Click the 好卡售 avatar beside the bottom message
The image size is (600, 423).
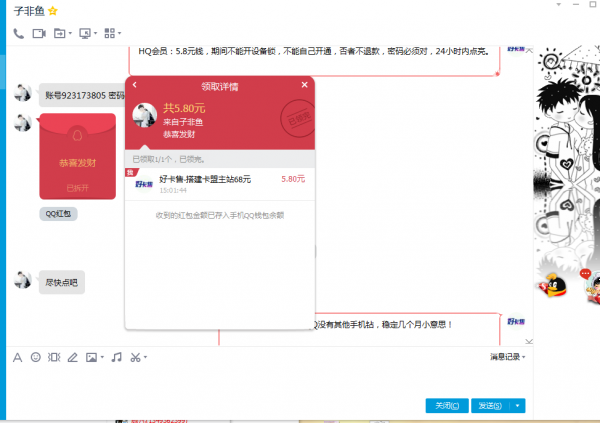tap(516, 322)
